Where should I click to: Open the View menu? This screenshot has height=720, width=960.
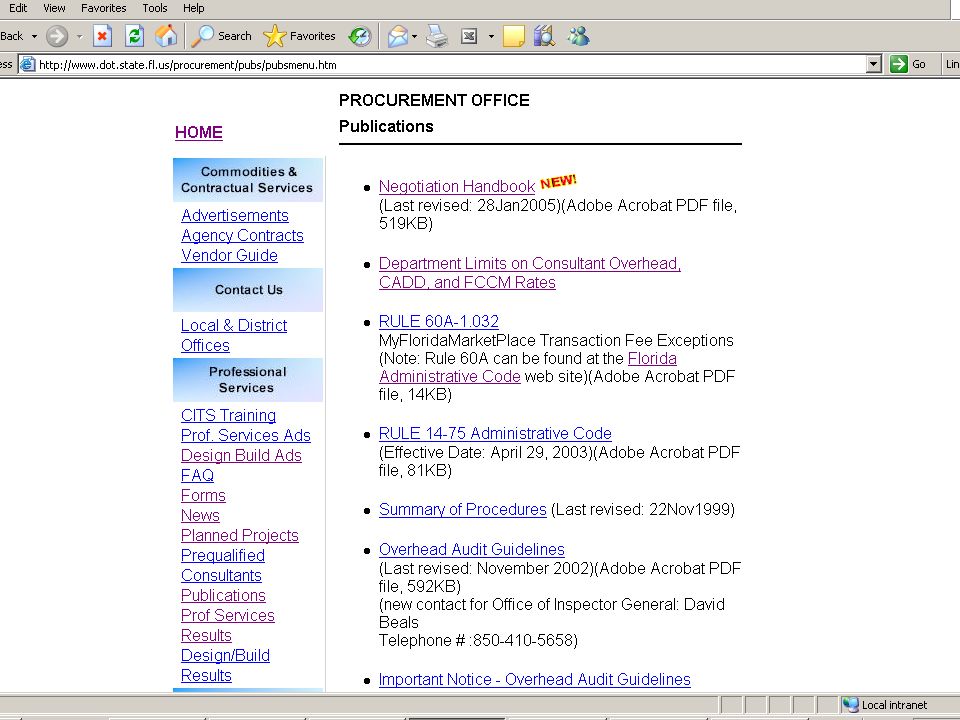(54, 8)
